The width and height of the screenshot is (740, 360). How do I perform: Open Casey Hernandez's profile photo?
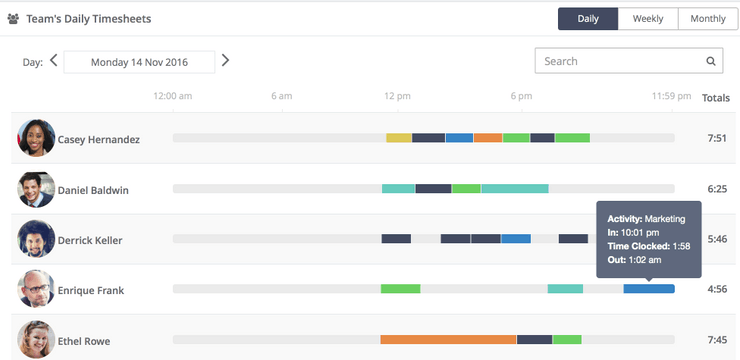point(36,138)
